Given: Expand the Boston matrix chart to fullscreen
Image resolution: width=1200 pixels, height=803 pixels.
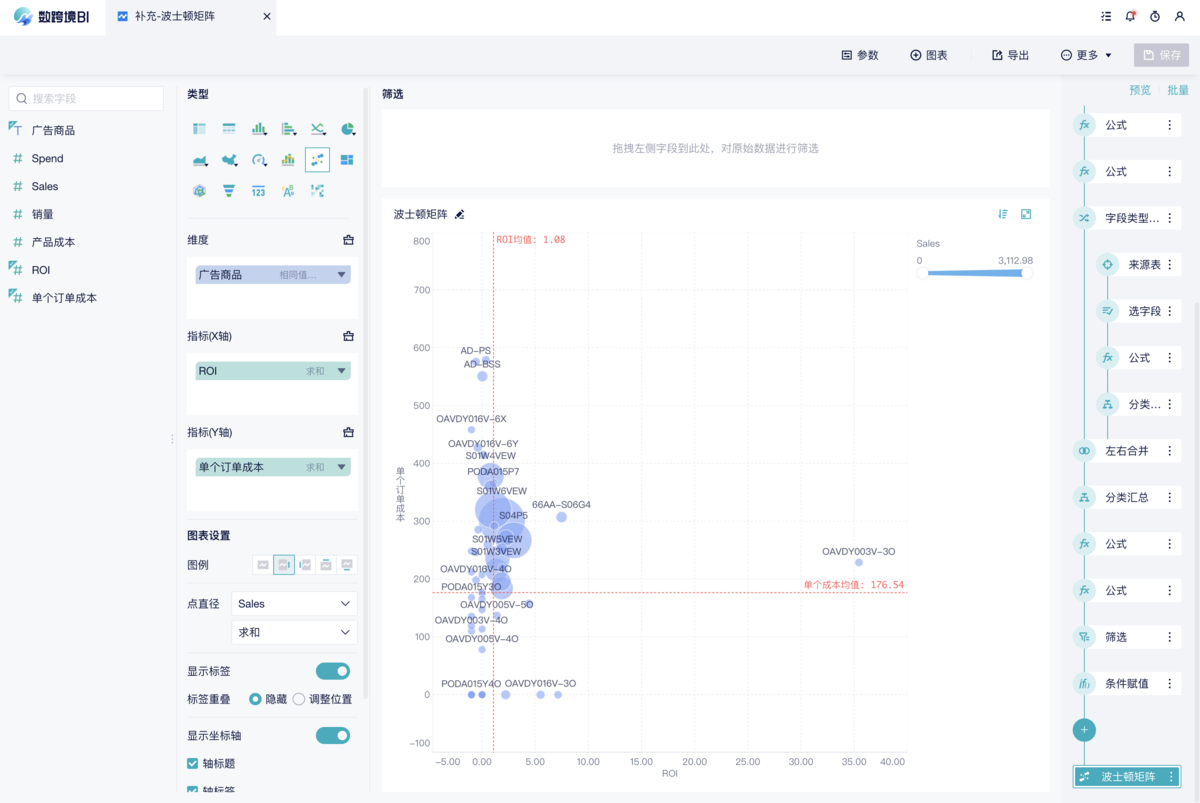Looking at the screenshot, I should (x=1026, y=214).
